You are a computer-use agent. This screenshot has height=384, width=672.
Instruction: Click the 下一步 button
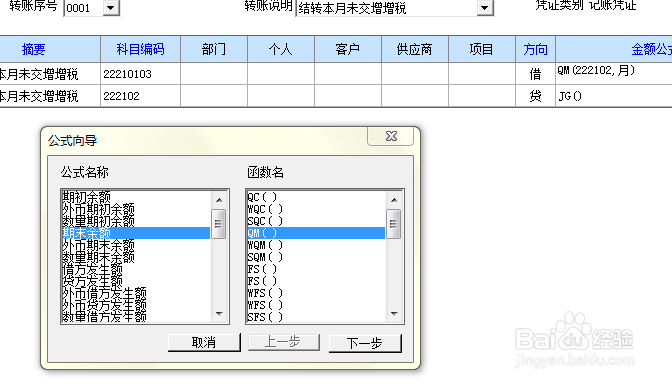click(365, 343)
